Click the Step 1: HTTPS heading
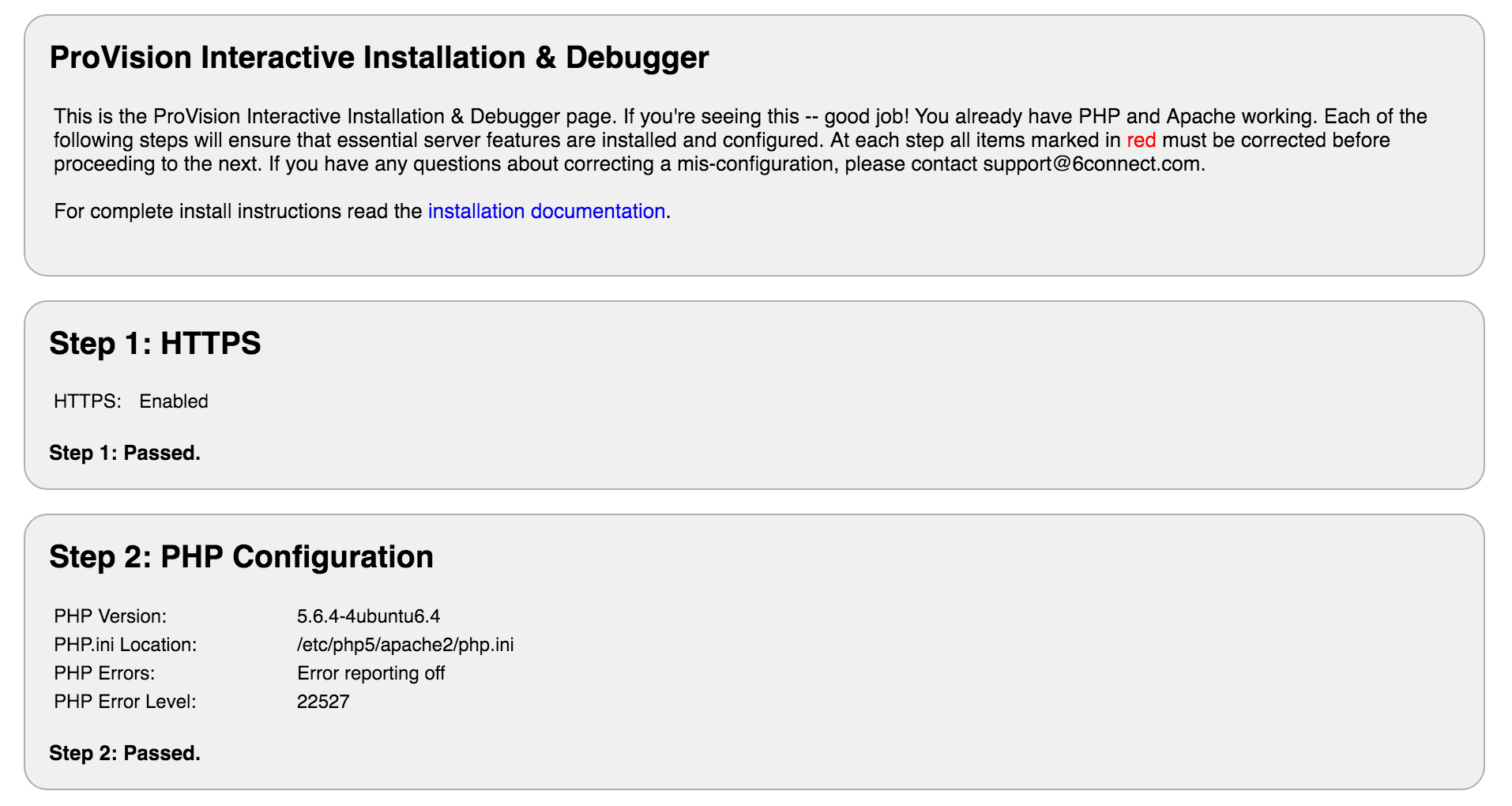The width and height of the screenshot is (1512, 806). (x=155, y=344)
